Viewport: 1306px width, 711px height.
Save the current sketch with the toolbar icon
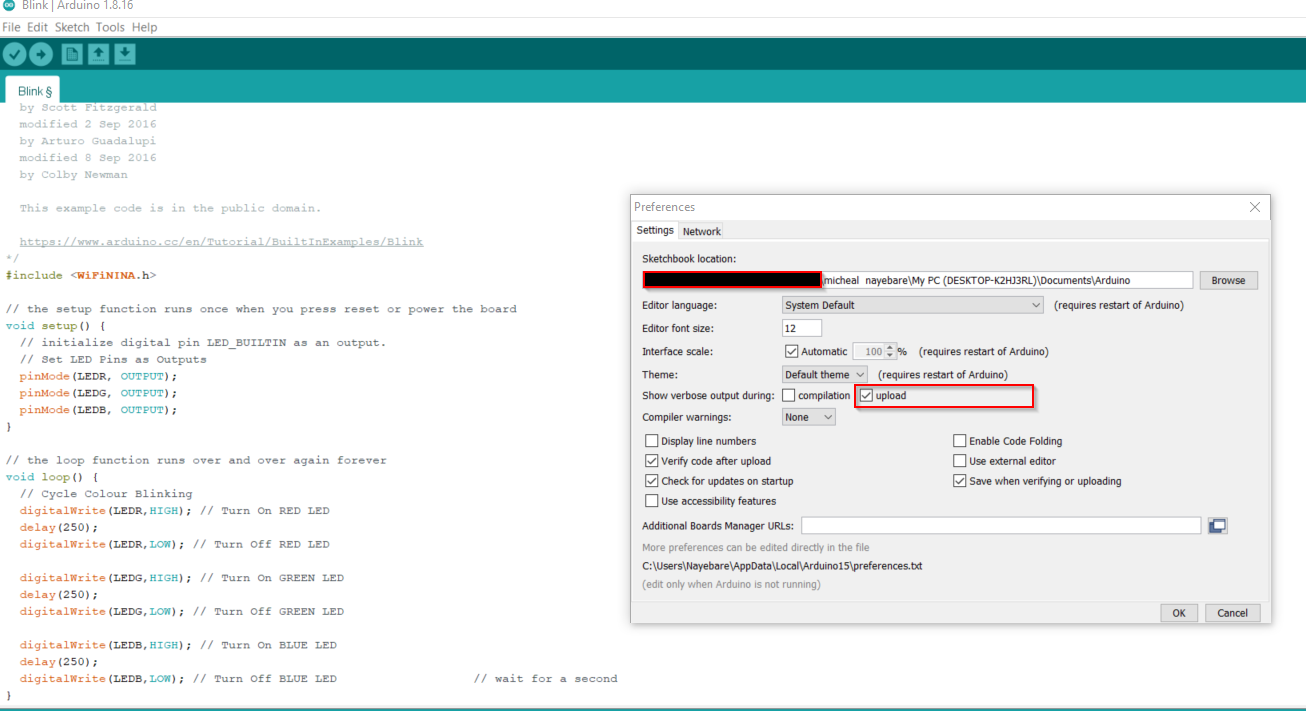click(124, 54)
